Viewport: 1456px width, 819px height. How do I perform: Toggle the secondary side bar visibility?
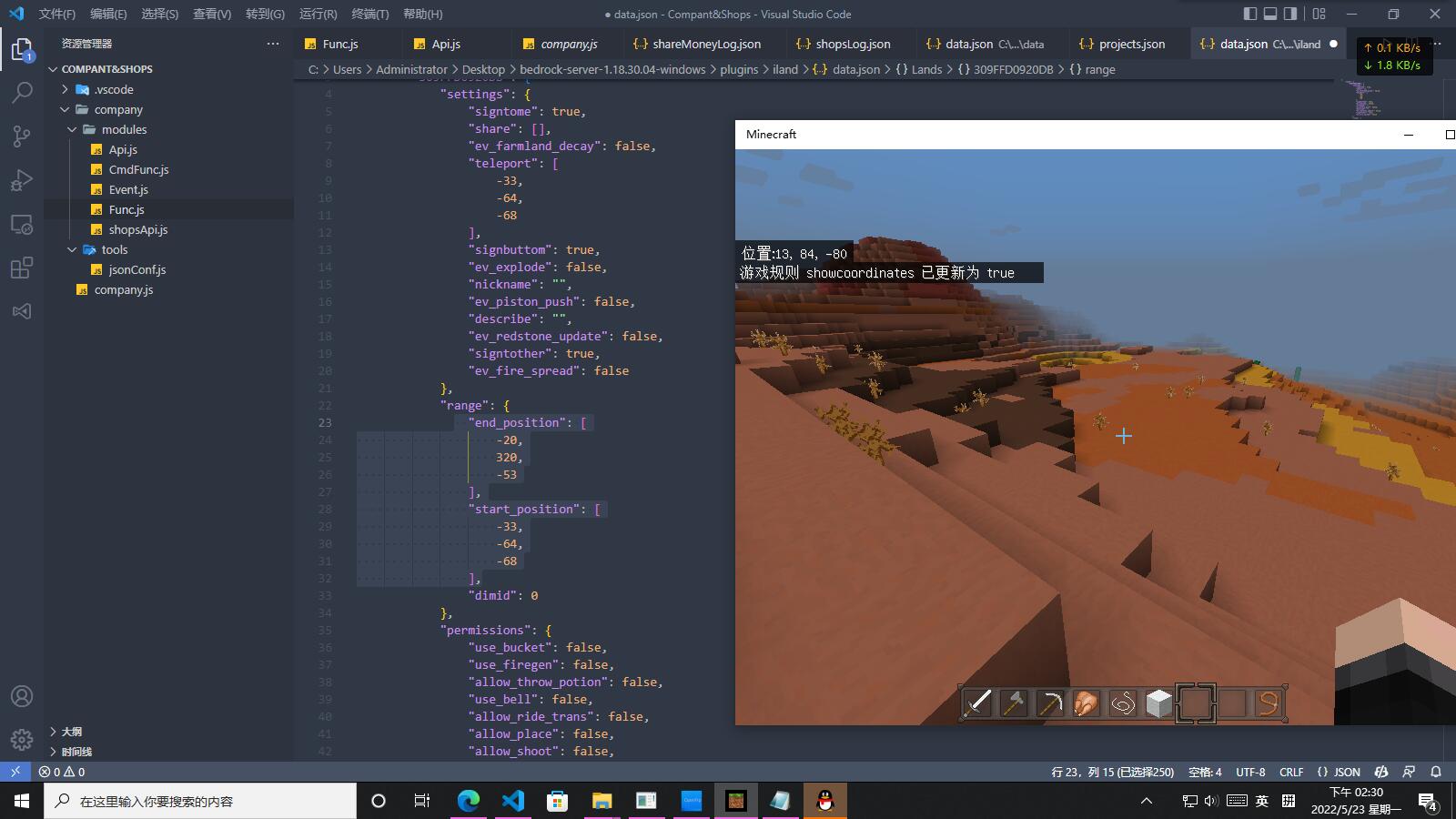[x=1290, y=14]
